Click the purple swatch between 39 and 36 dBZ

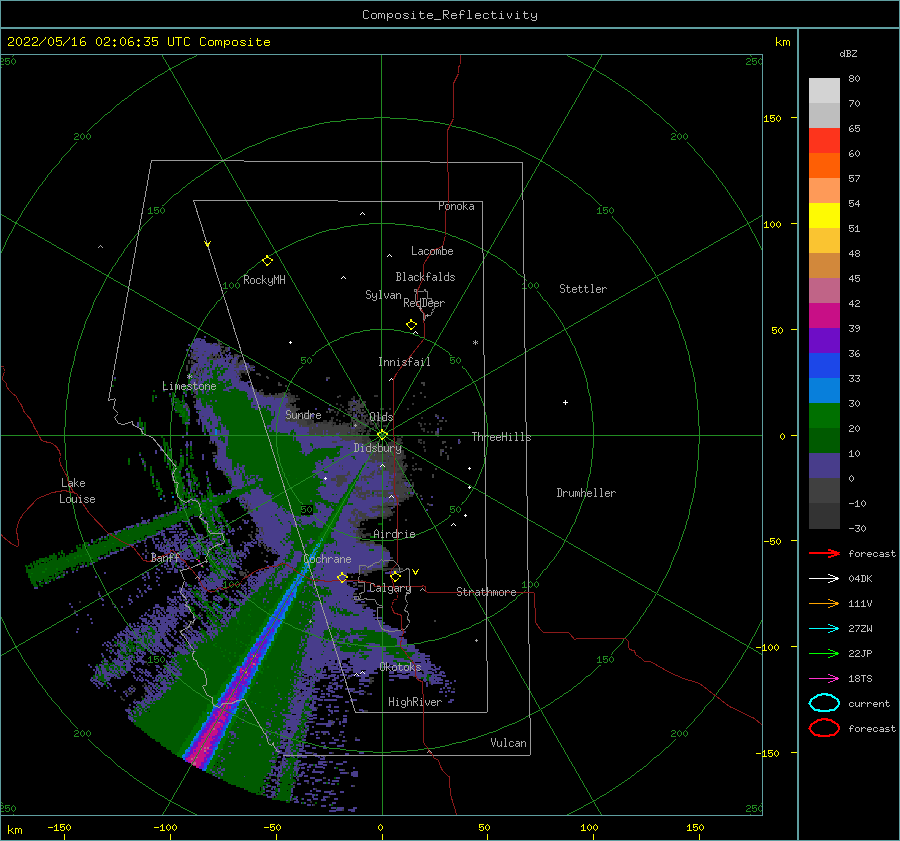824,341
